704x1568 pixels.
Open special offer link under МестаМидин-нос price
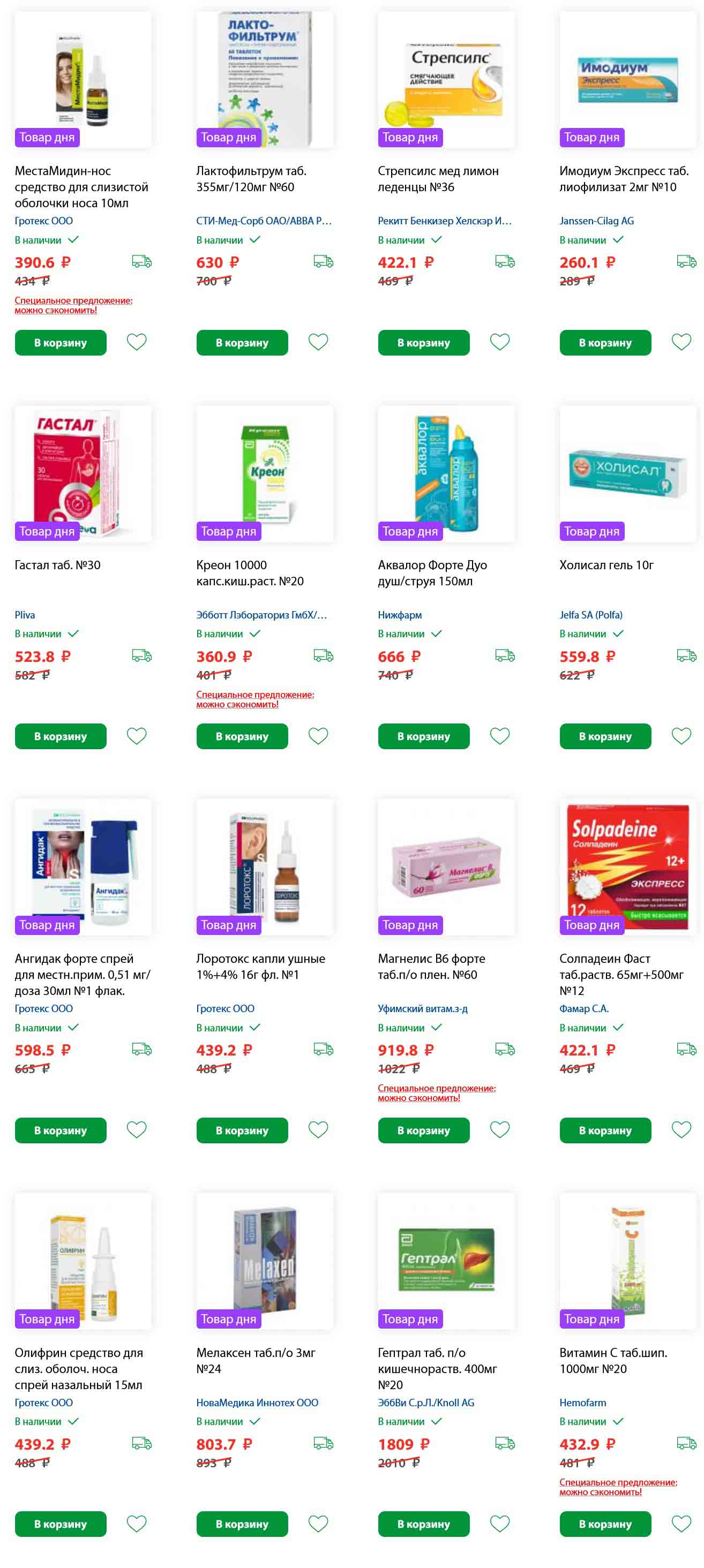click(74, 306)
